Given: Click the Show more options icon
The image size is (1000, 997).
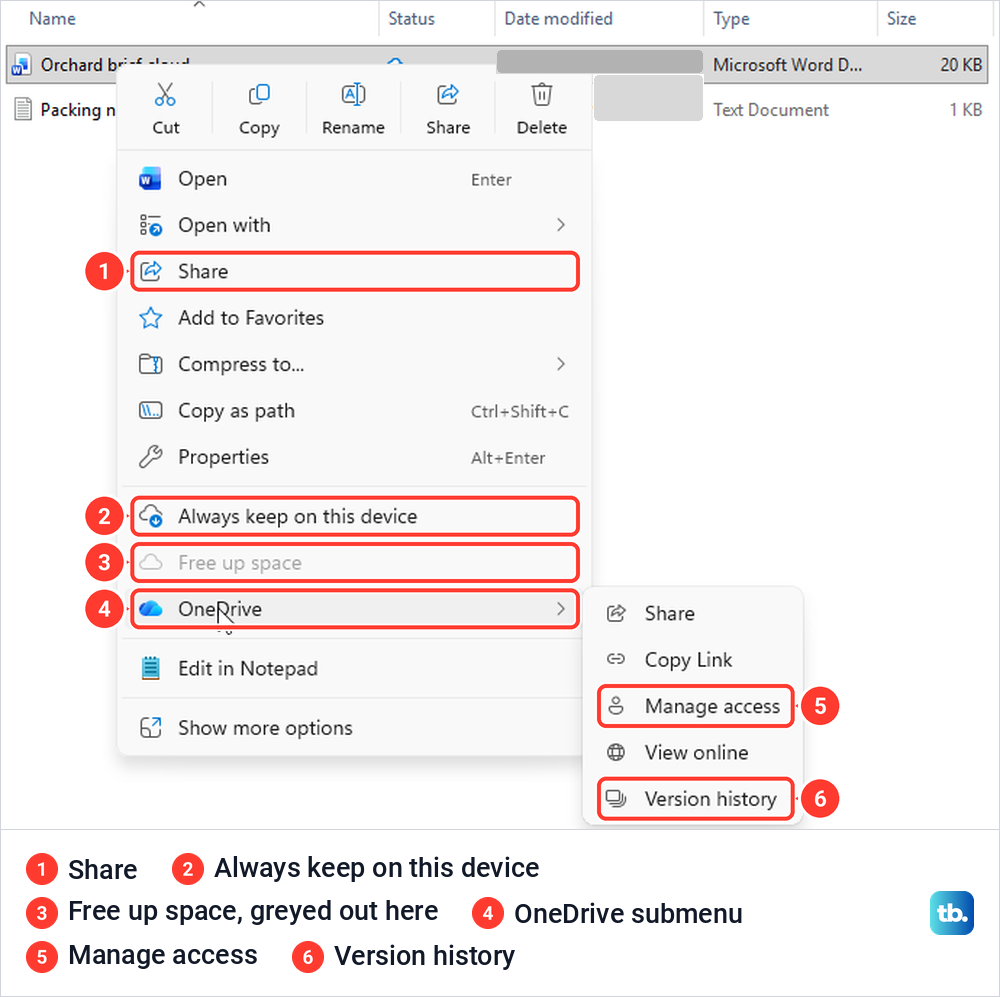Looking at the screenshot, I should pos(151,727).
